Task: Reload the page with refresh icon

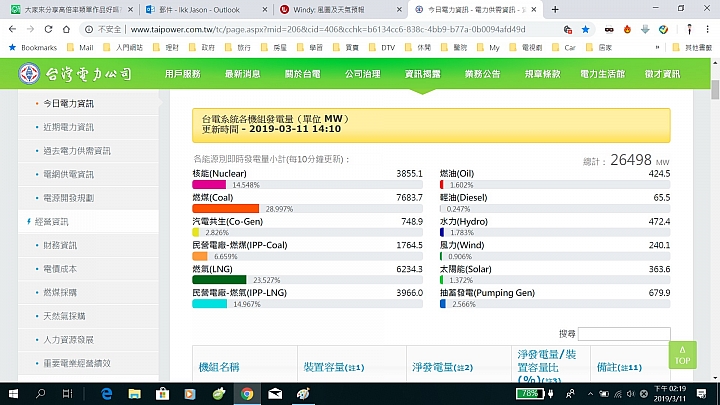Action: [48, 29]
